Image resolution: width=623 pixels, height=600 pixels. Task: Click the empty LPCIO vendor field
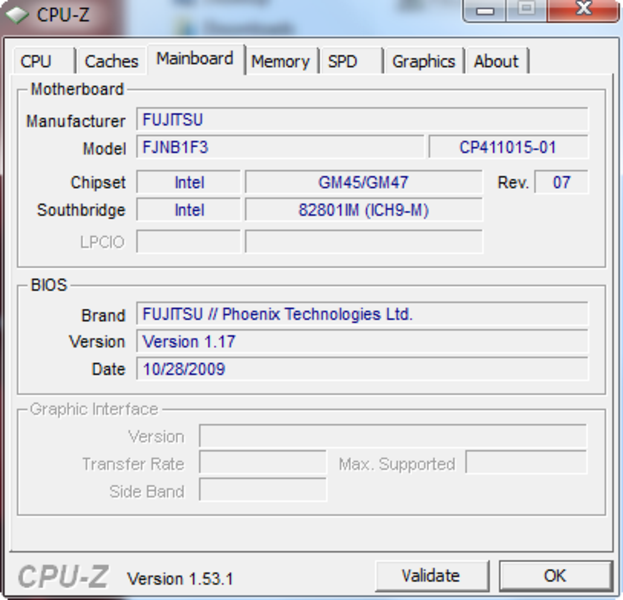tap(189, 242)
